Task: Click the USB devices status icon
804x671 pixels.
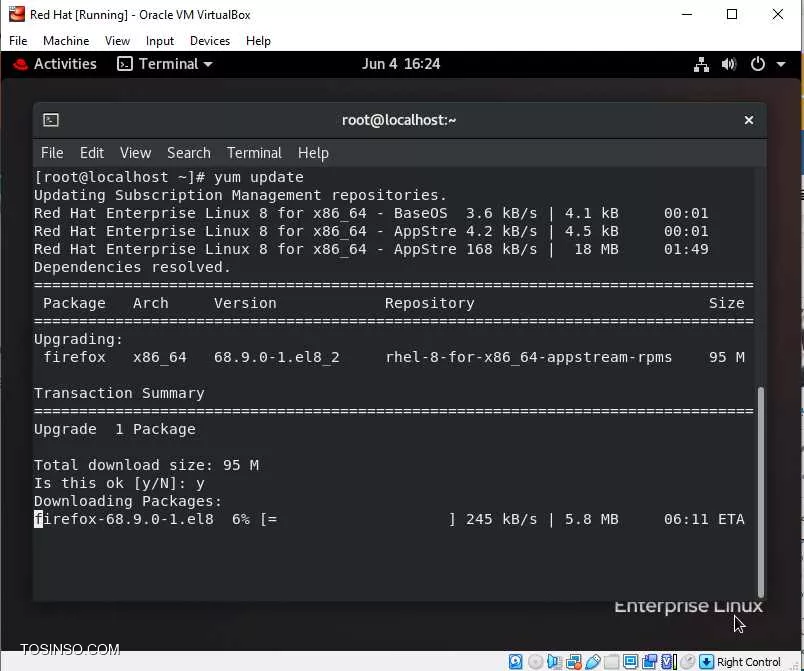Action: [593, 662]
